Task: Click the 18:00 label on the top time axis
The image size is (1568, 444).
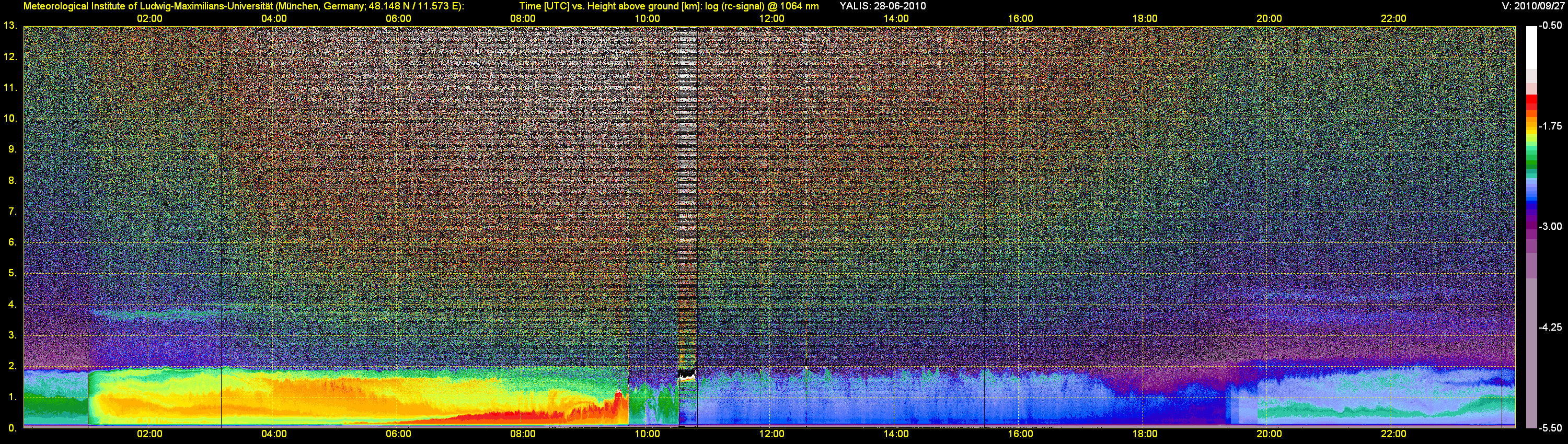Action: 1145,18
